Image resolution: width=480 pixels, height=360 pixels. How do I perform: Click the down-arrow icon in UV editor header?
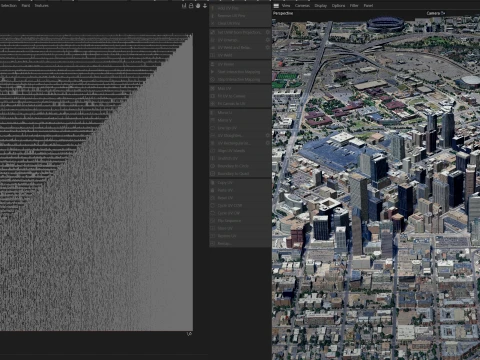(205, 6)
